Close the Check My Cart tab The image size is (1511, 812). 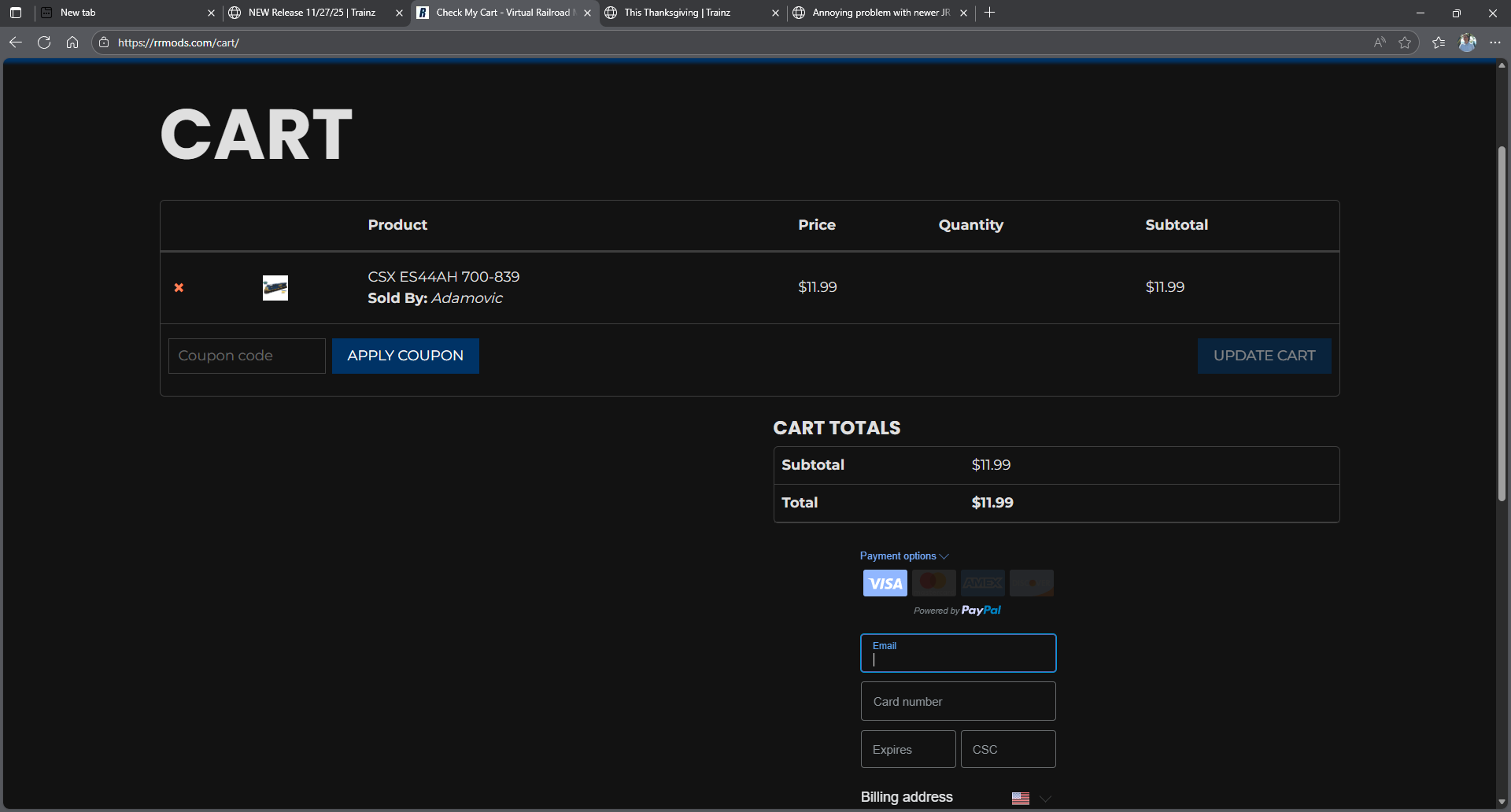[x=587, y=13]
